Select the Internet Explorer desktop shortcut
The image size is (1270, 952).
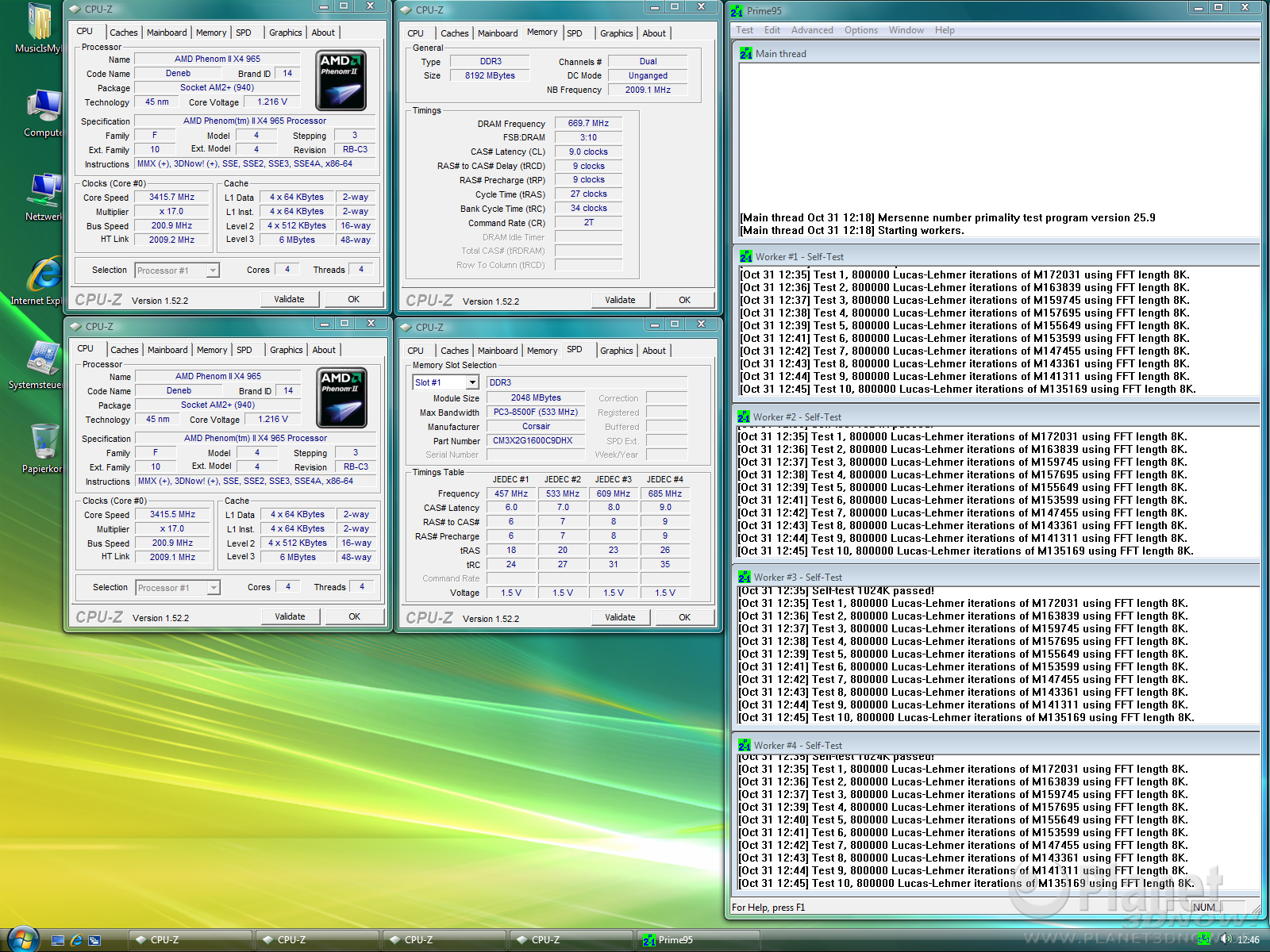(x=44, y=276)
